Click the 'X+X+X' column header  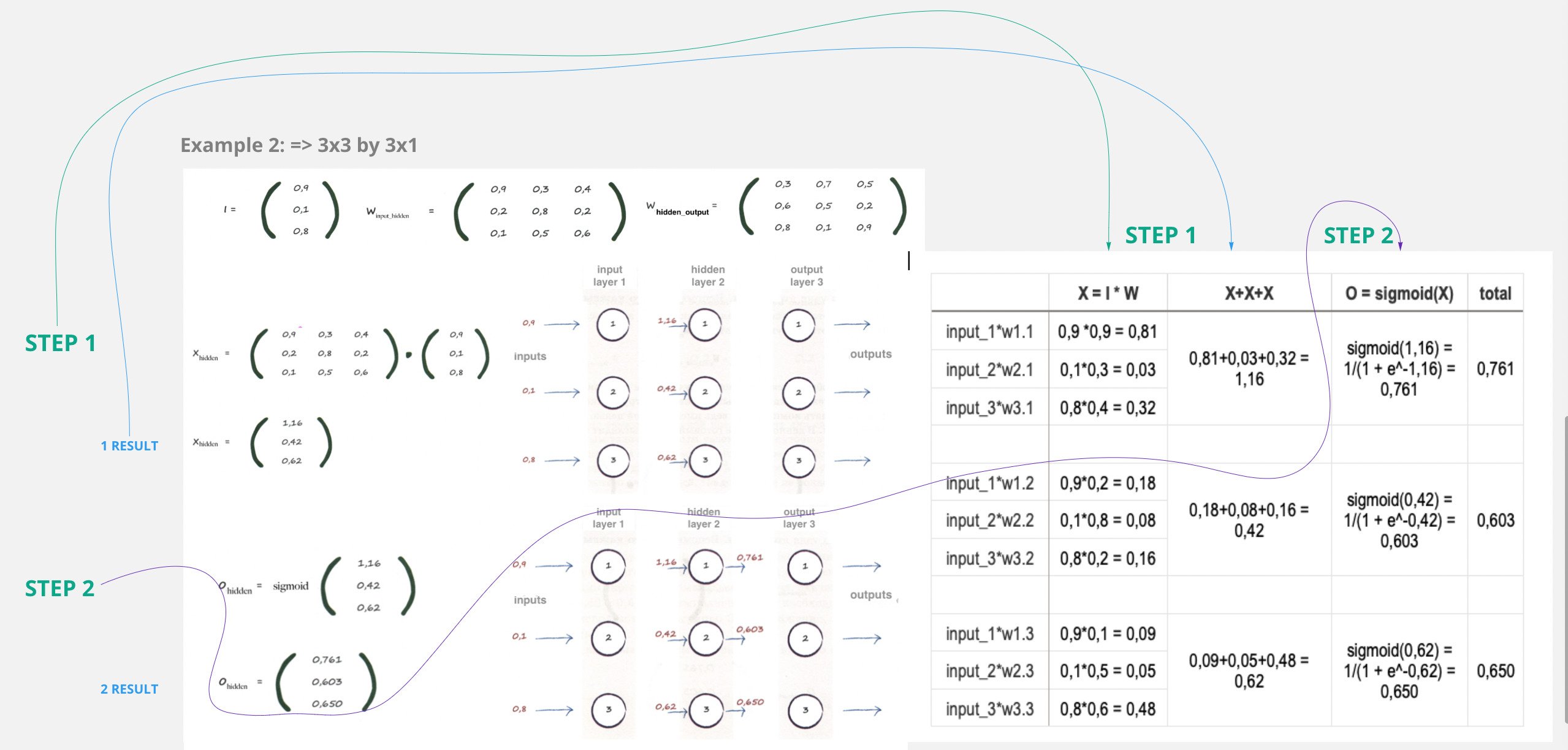pyautogui.click(x=1249, y=294)
